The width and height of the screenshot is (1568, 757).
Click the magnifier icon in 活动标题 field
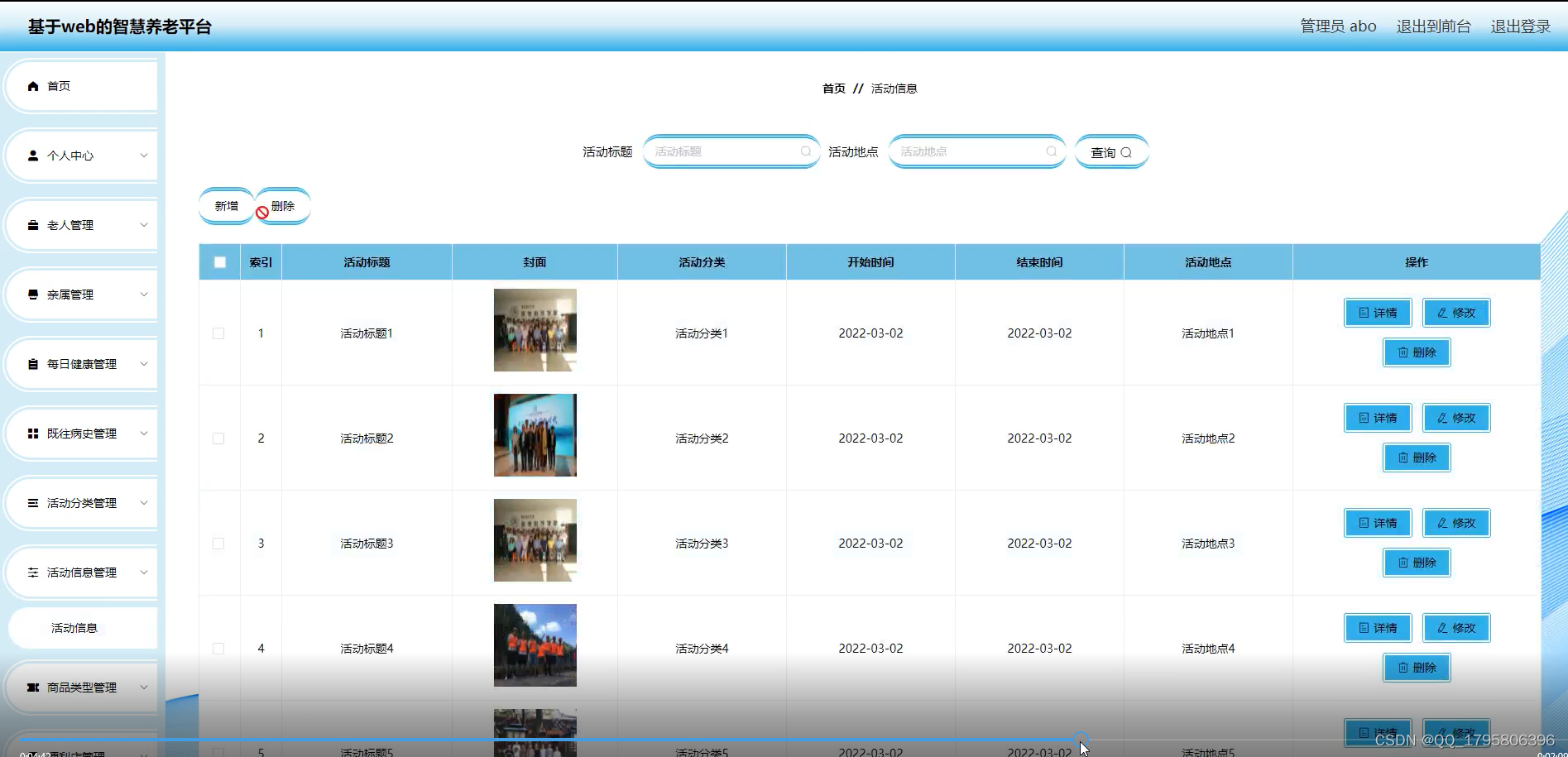point(806,151)
